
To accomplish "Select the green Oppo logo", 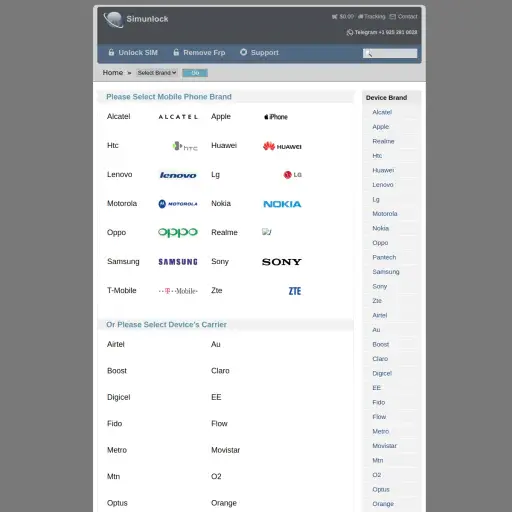I will [x=178, y=232].
